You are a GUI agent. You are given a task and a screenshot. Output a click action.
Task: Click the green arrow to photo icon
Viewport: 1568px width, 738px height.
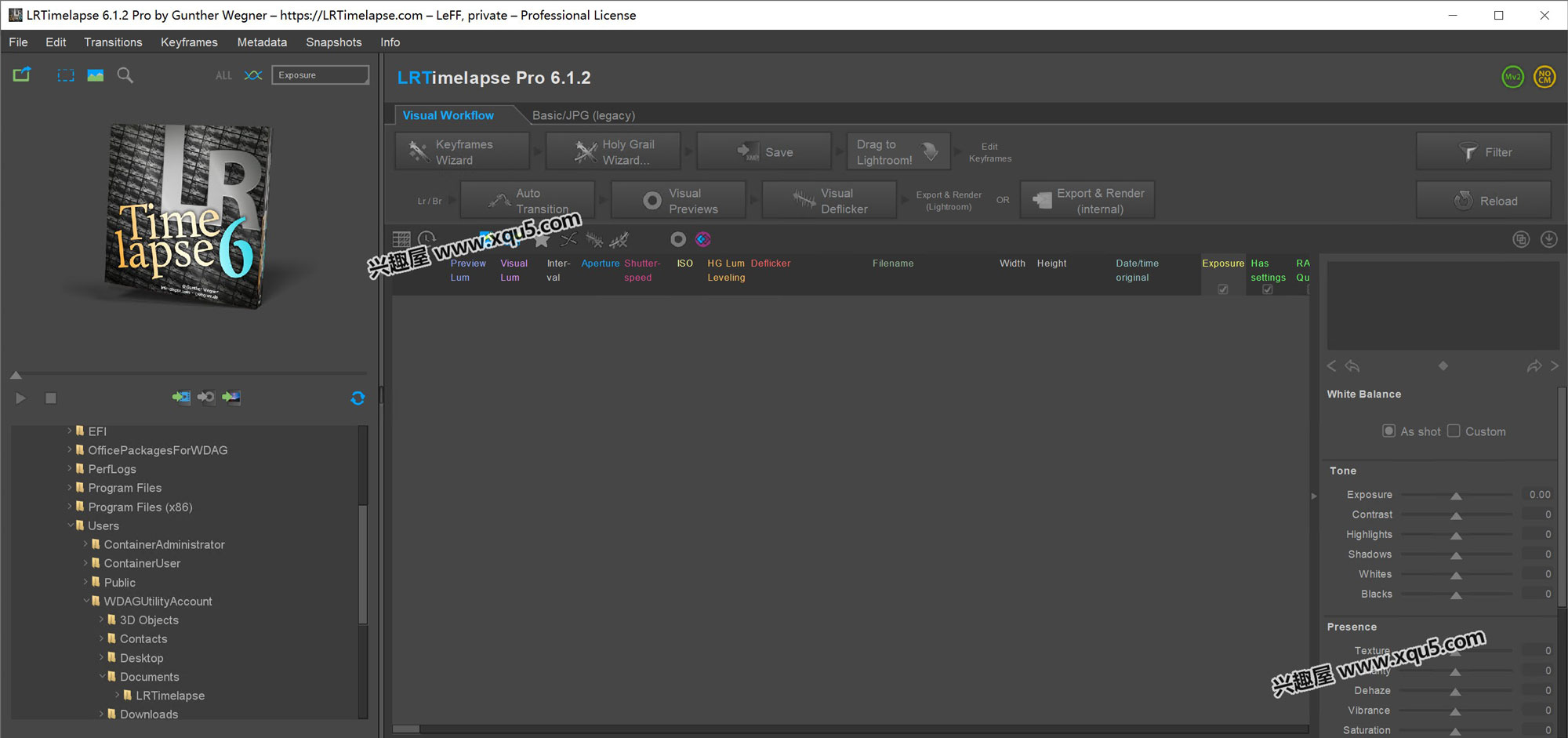[x=231, y=398]
